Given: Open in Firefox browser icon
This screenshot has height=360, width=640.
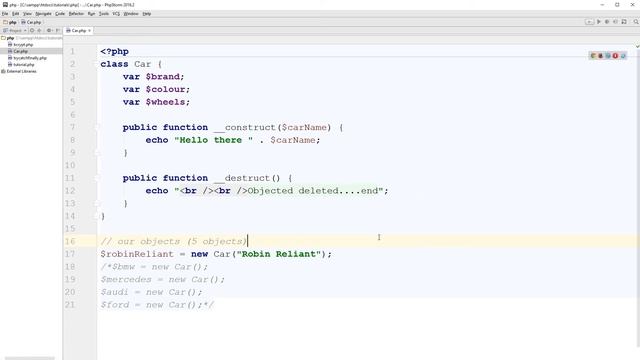Looking at the screenshot, I should point(600,56).
